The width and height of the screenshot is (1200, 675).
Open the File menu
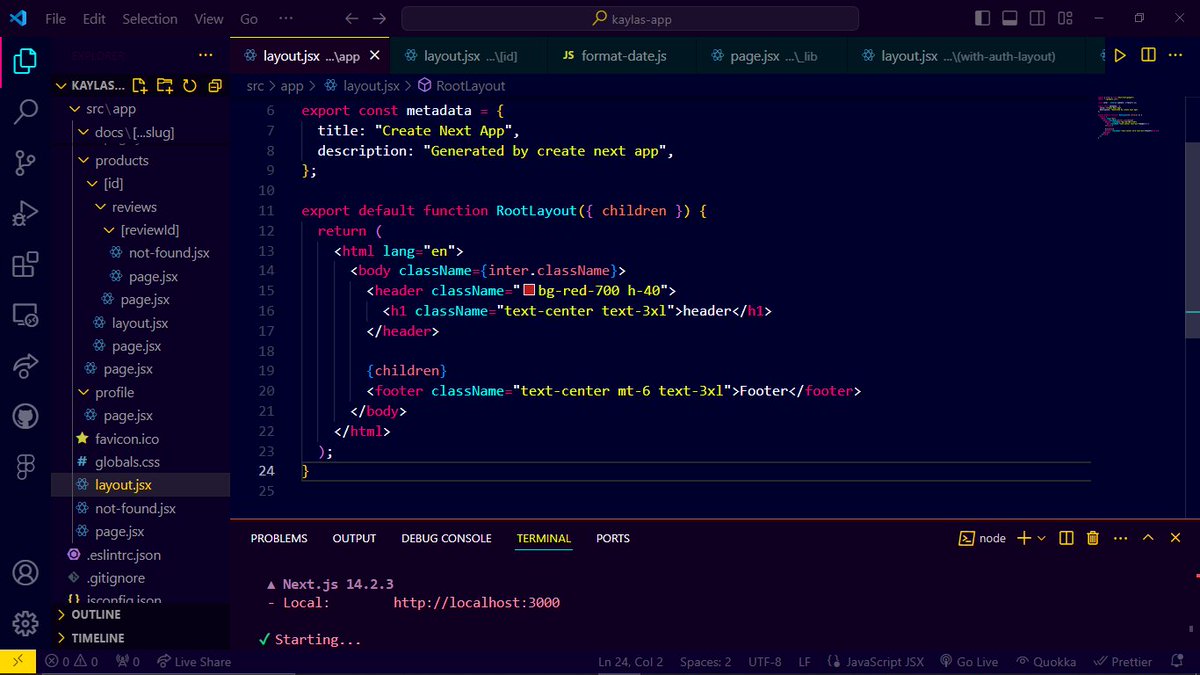coord(56,19)
